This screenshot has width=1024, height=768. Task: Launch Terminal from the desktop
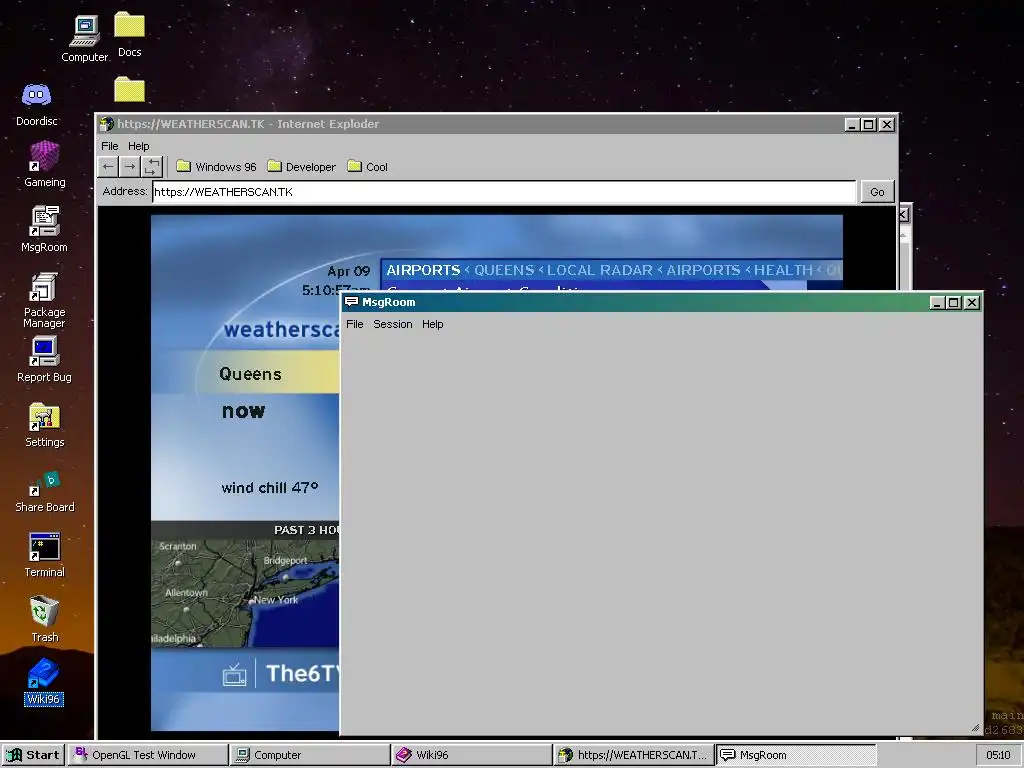point(44,555)
